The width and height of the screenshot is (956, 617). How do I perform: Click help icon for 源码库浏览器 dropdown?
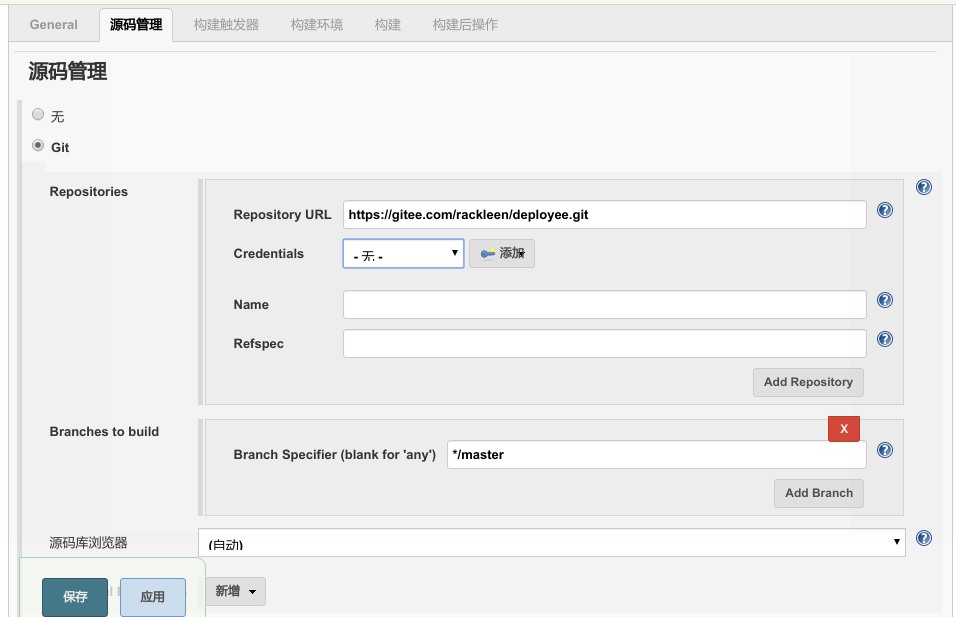923,538
